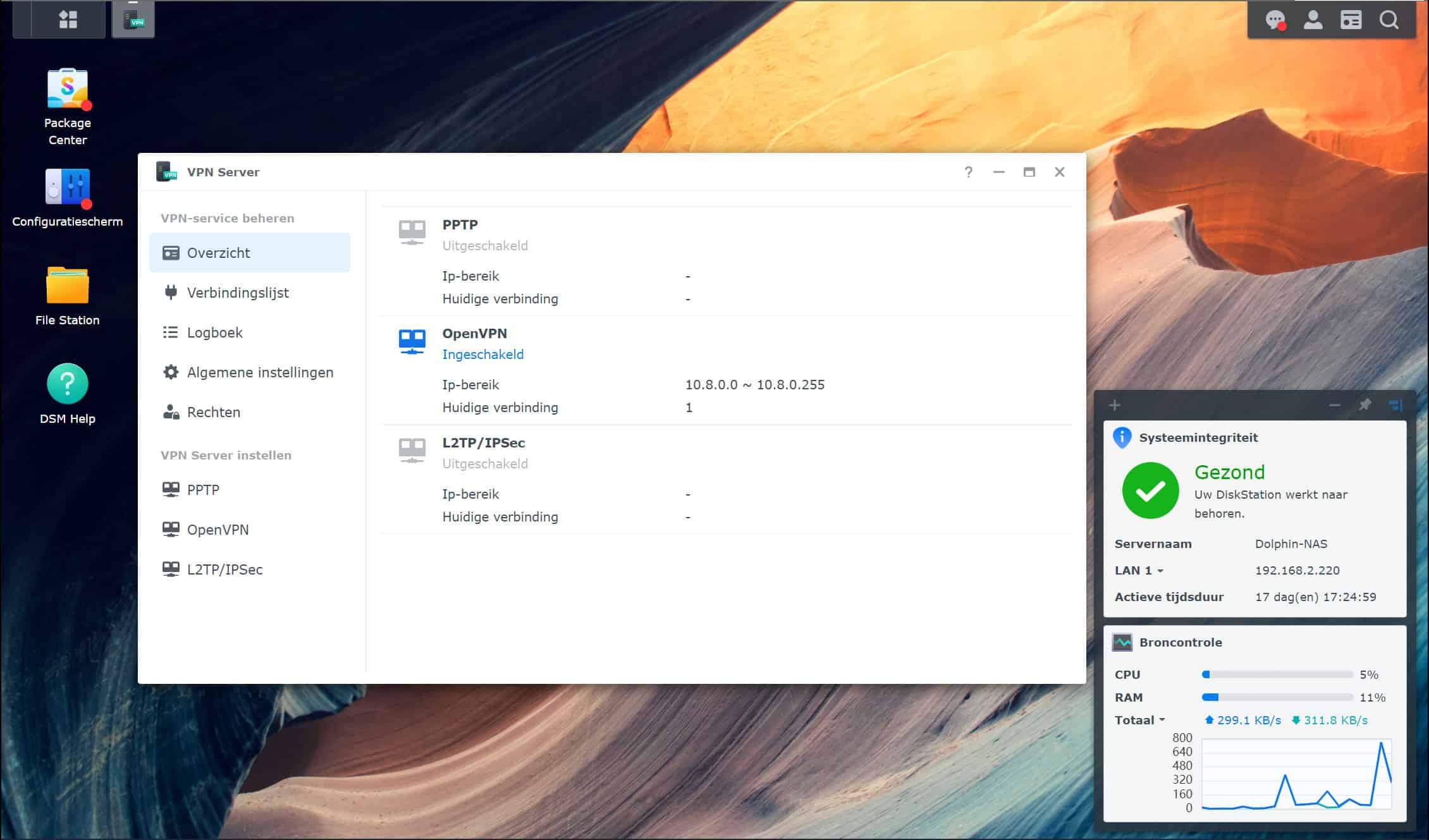Click the OpenVPN status network icon
Image resolution: width=1429 pixels, height=840 pixels.
coord(412,341)
